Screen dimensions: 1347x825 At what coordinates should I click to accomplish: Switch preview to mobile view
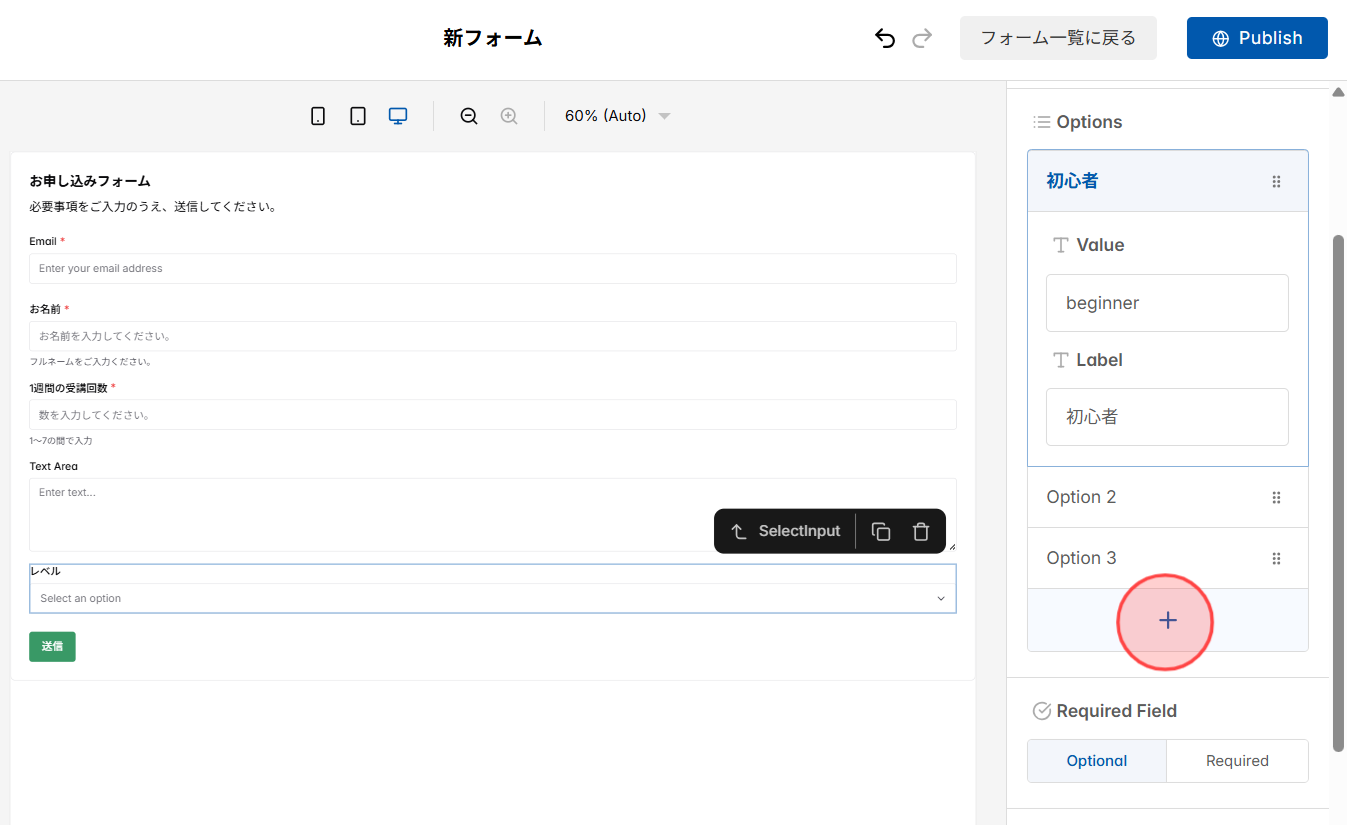click(318, 115)
